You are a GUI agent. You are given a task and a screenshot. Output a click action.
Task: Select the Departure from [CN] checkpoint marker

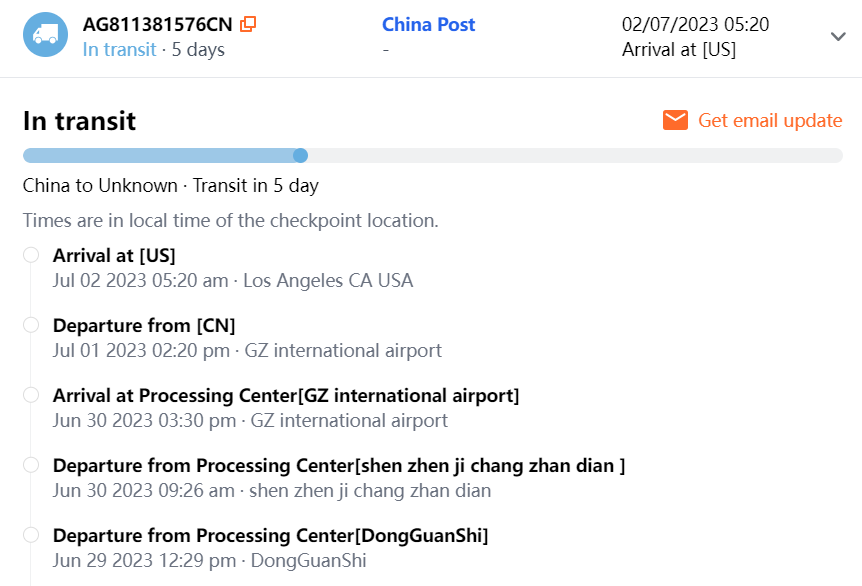click(x=31, y=325)
